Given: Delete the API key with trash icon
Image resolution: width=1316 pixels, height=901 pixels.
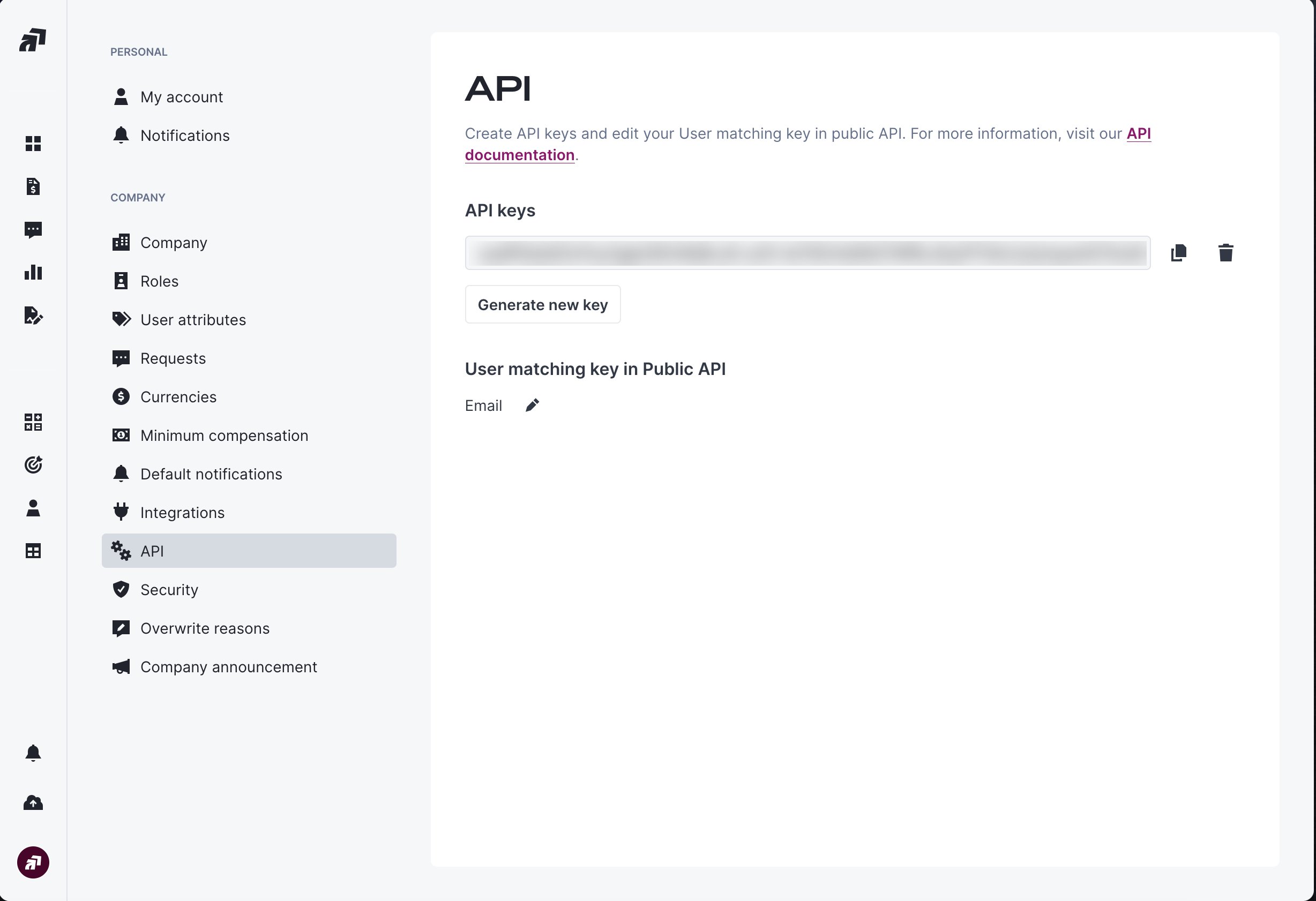Looking at the screenshot, I should (x=1225, y=252).
